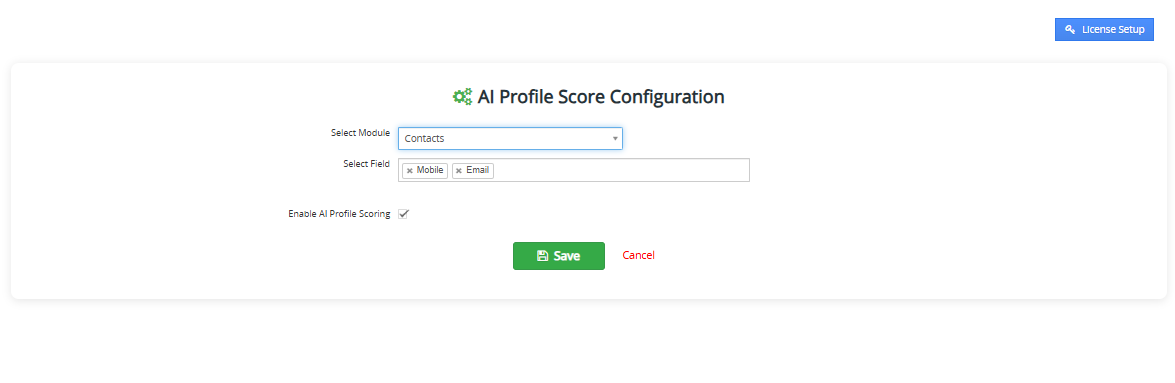1175x383 pixels.
Task: Click the Select Module label
Action: tap(360, 133)
